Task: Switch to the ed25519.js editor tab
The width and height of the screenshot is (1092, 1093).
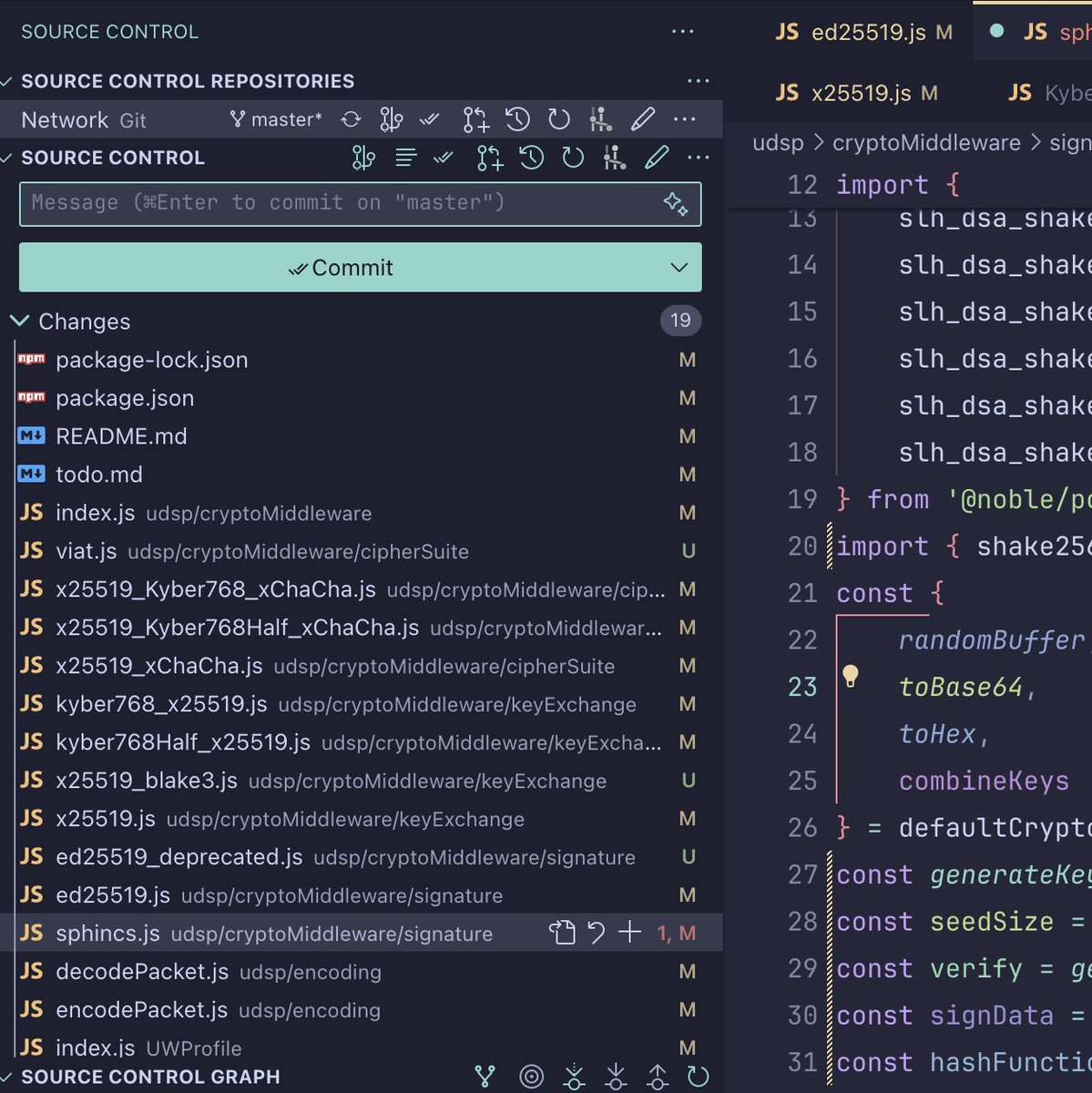Action: pyautogui.click(x=863, y=32)
